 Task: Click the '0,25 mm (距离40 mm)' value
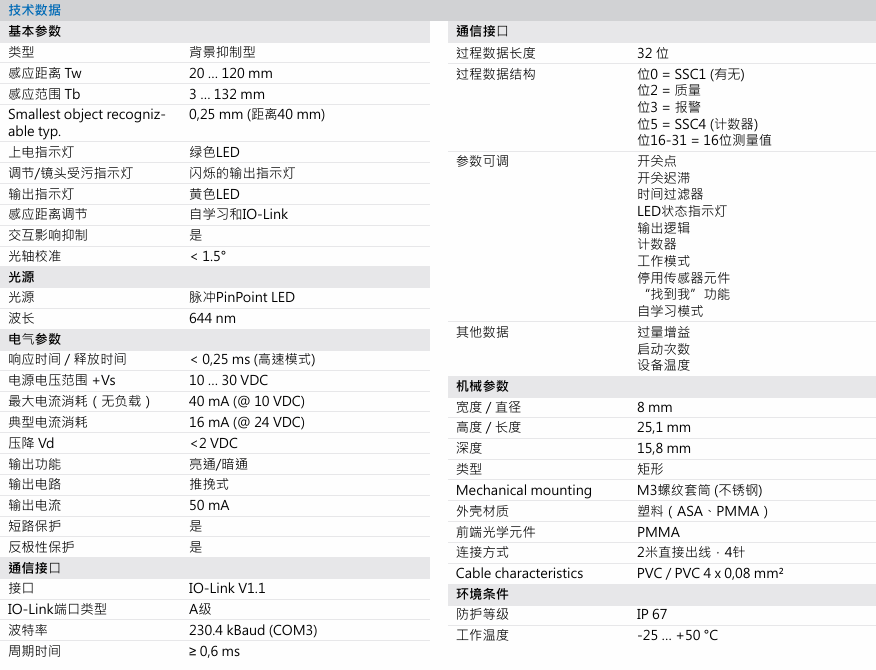click(257, 115)
